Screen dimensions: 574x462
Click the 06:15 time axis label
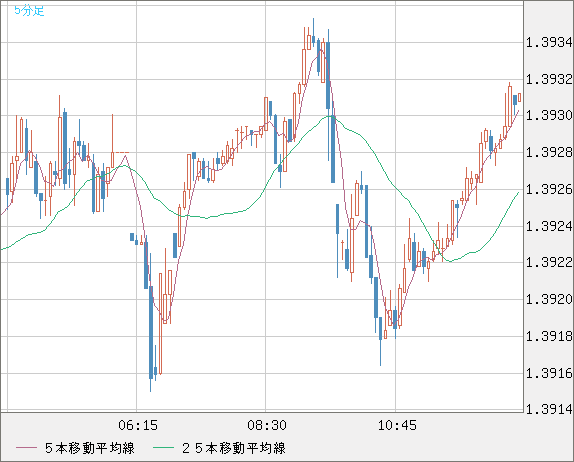pyautogui.click(x=138, y=425)
